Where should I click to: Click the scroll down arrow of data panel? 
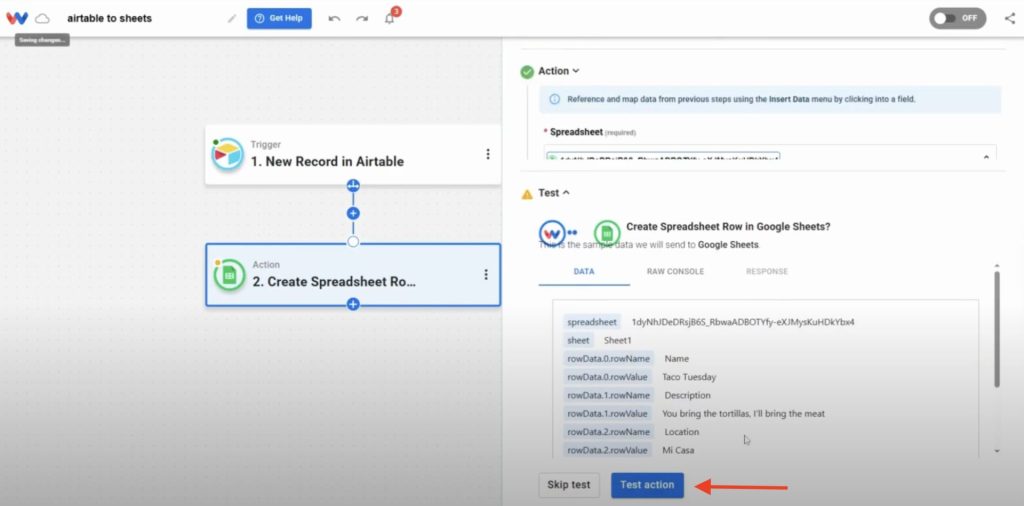(997, 451)
